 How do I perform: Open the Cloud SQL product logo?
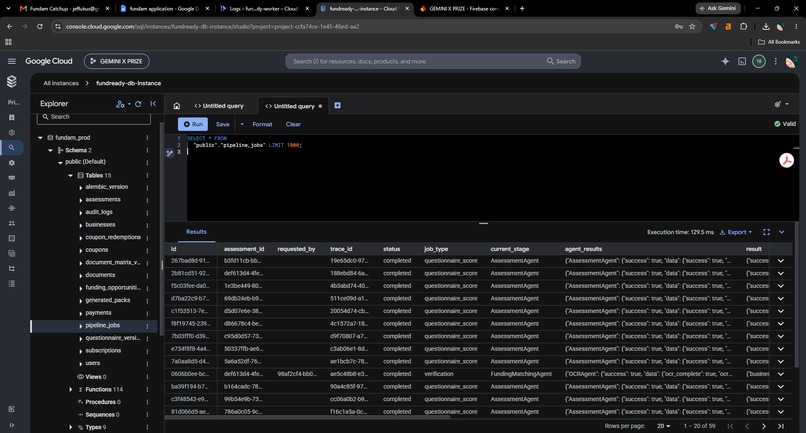point(11,81)
